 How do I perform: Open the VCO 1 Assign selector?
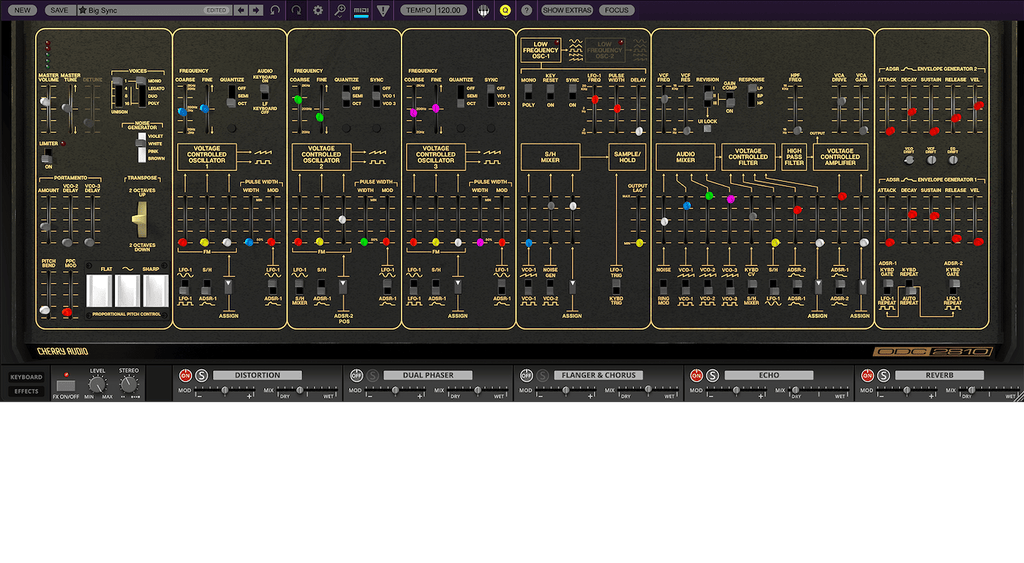pos(229,286)
